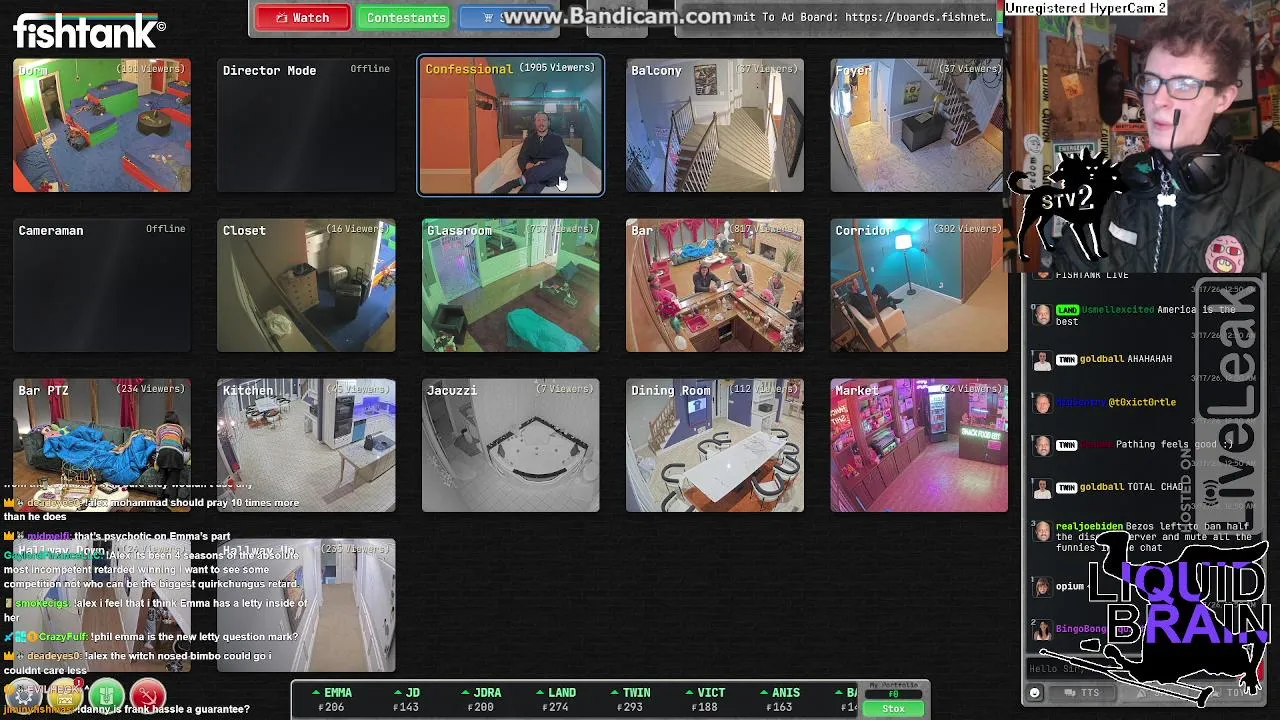The image size is (1280, 720).
Task: Open the Glassroom camera feed
Action: point(510,285)
